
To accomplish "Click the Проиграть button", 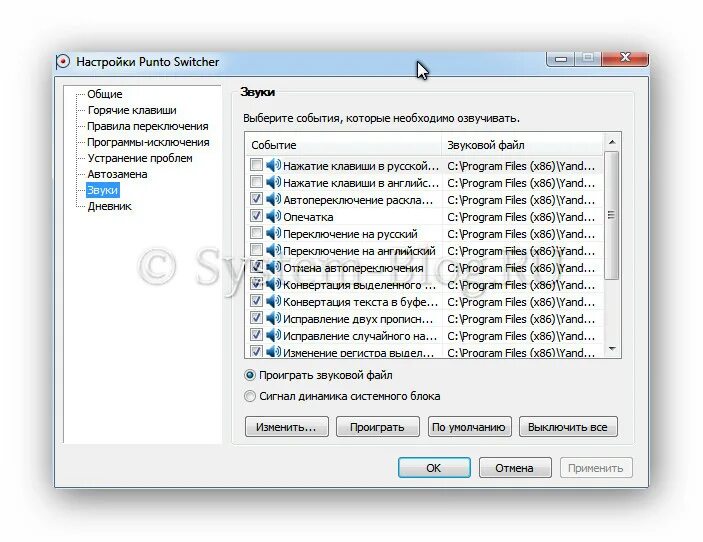I will point(378,427).
